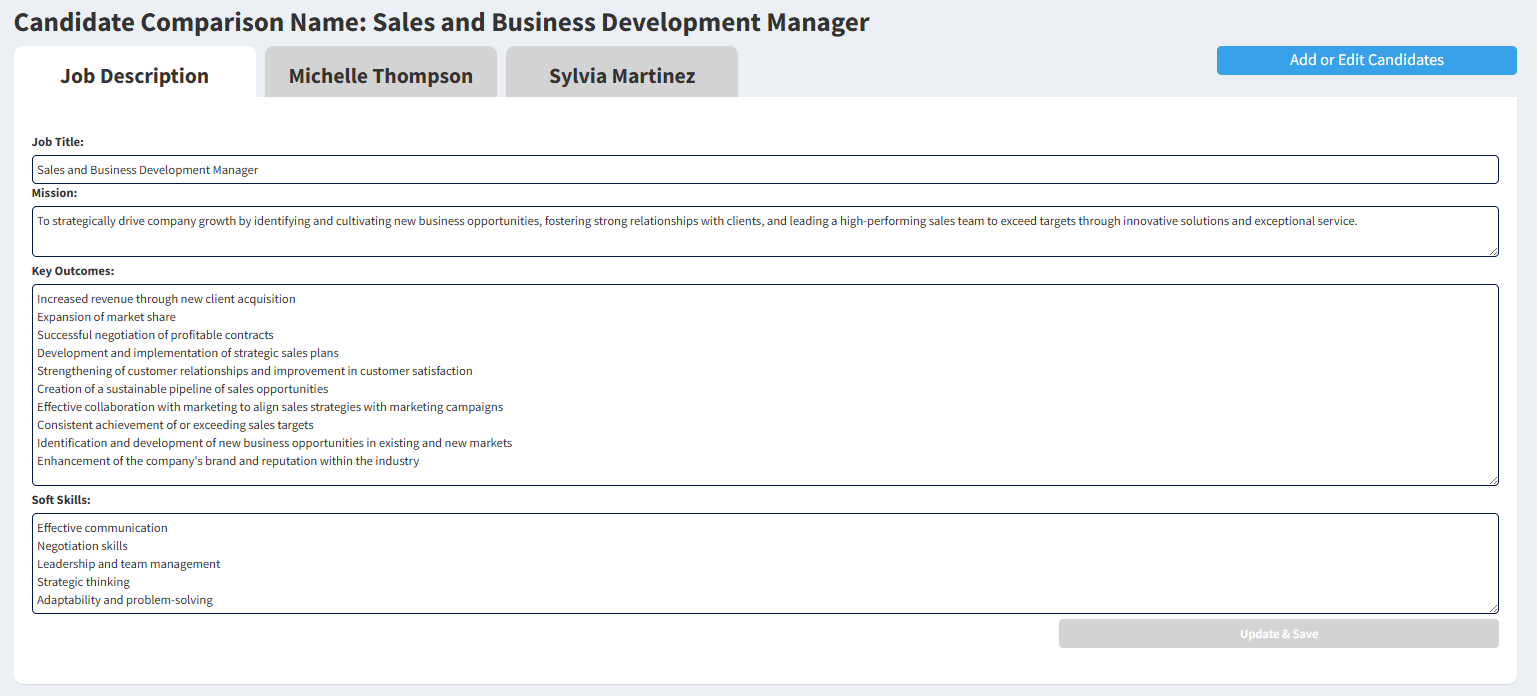Click the Update & Save button
Viewport: 1537px width, 696px height.
[x=1278, y=634]
